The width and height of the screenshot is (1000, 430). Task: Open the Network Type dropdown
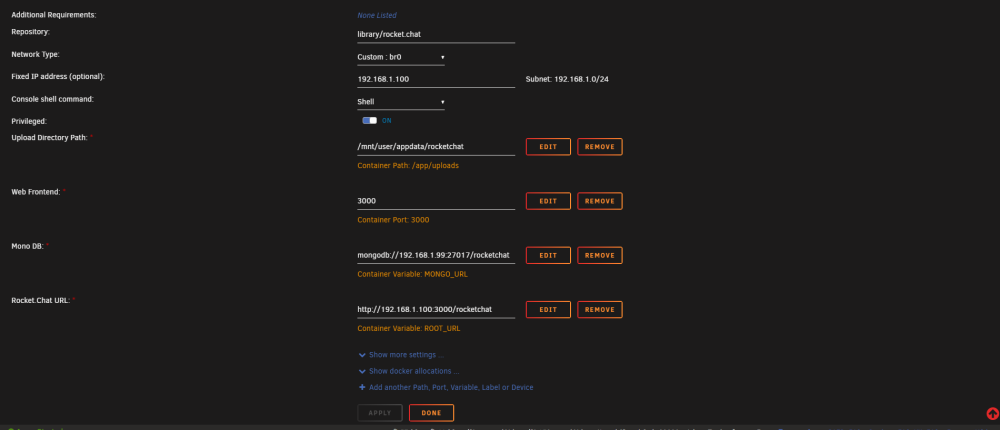pos(401,57)
